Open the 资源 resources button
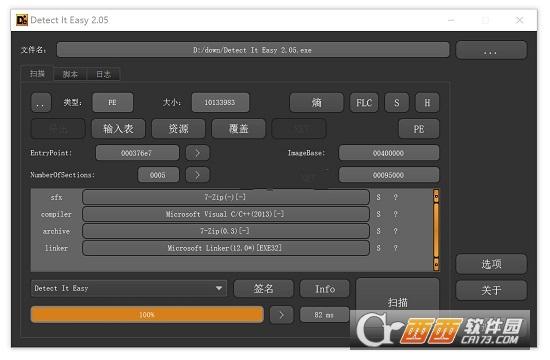 click(x=179, y=129)
